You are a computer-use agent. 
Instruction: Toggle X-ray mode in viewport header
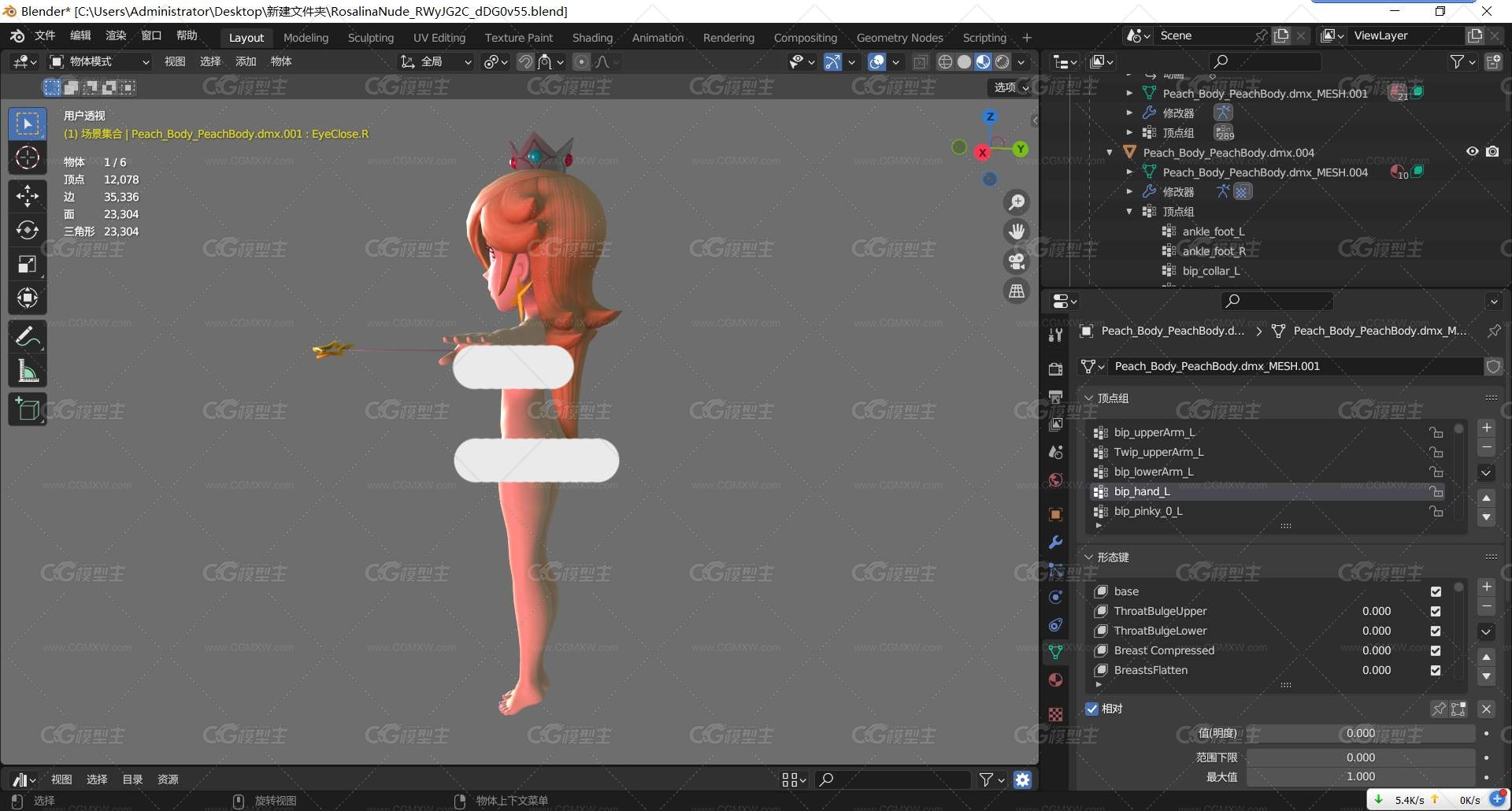click(x=920, y=61)
